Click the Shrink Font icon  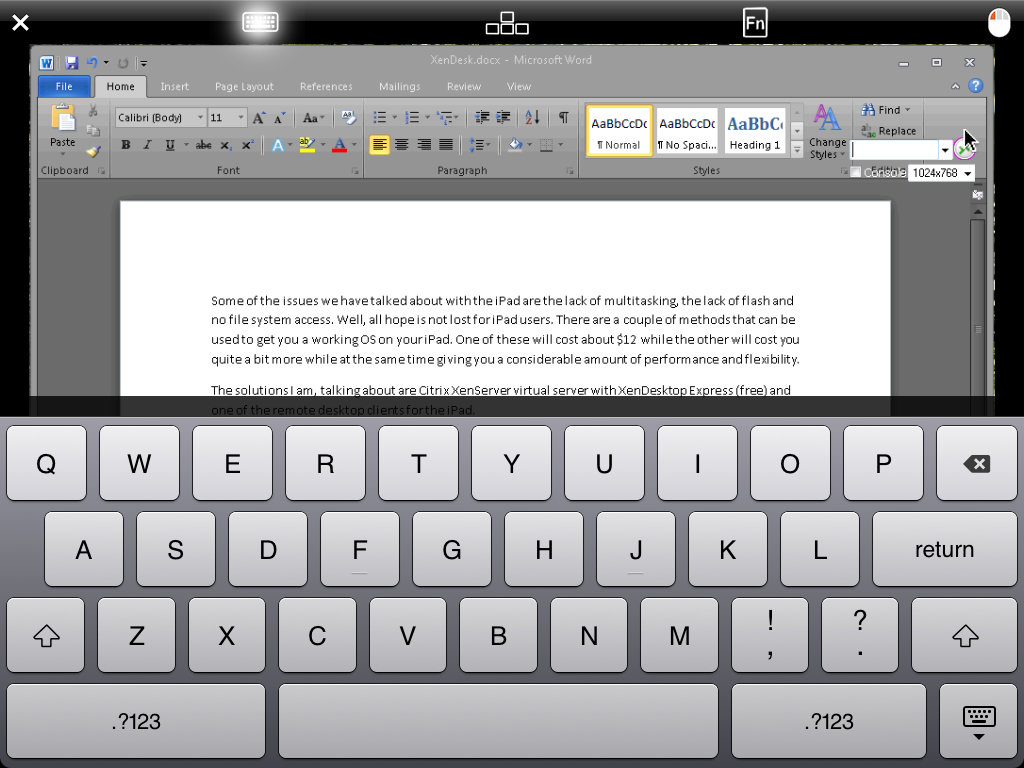pyautogui.click(x=280, y=118)
